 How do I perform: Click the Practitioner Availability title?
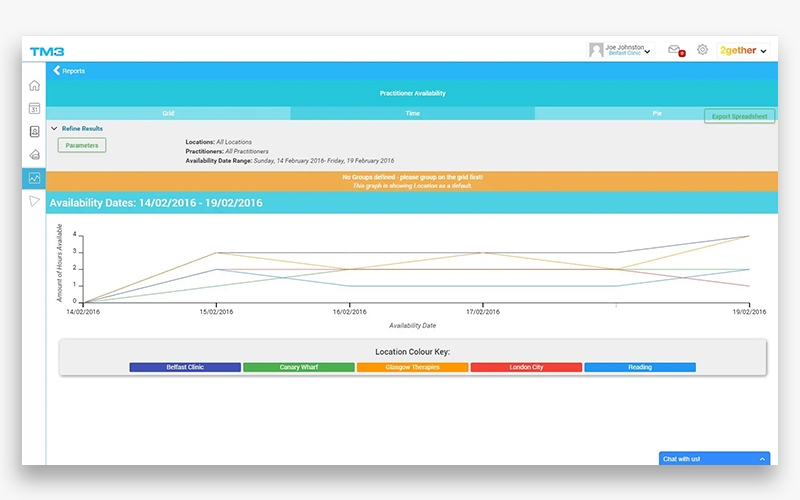click(412, 93)
